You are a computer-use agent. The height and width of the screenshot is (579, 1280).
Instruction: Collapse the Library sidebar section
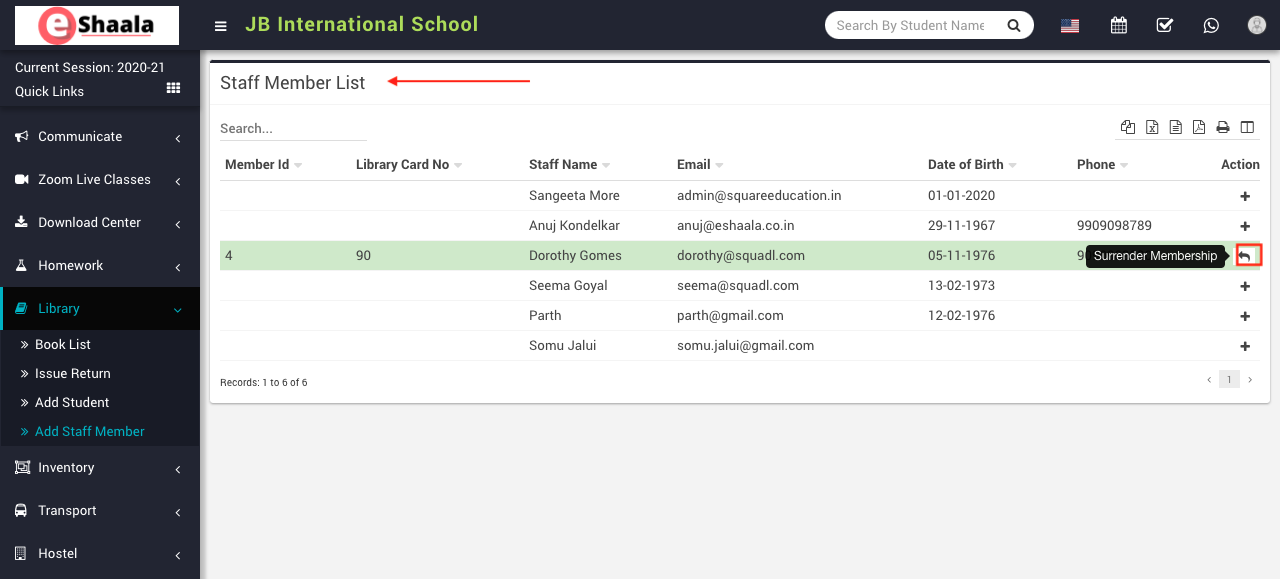(100, 309)
